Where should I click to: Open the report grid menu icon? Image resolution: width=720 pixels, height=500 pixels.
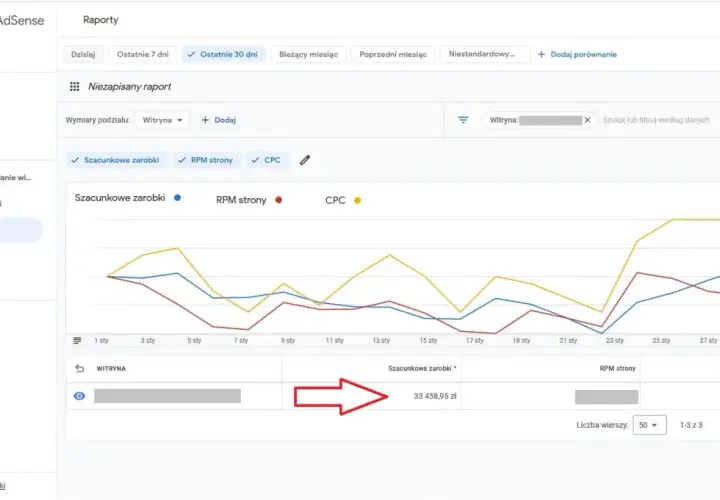tap(74, 86)
